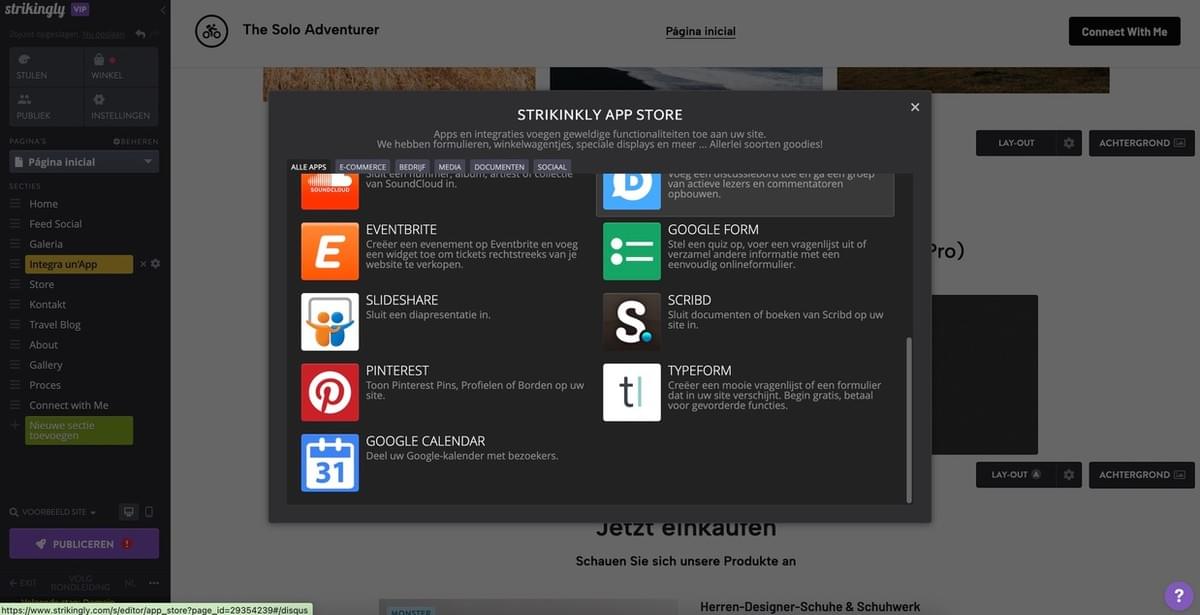Screen dimensions: 1200x615
Task: Go to the Home section
Action: click(x=43, y=204)
